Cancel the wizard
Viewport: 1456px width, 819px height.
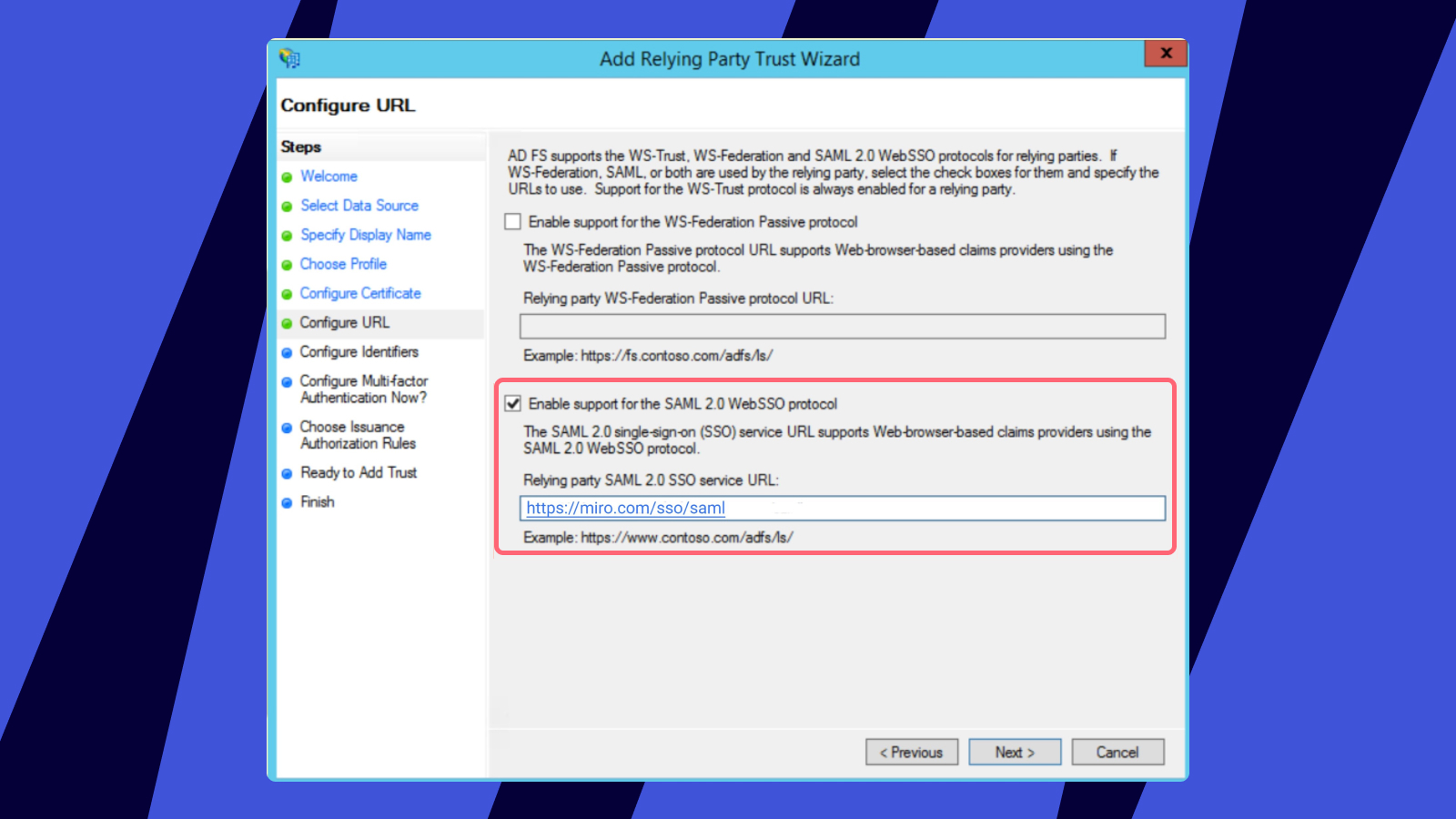point(1117,753)
